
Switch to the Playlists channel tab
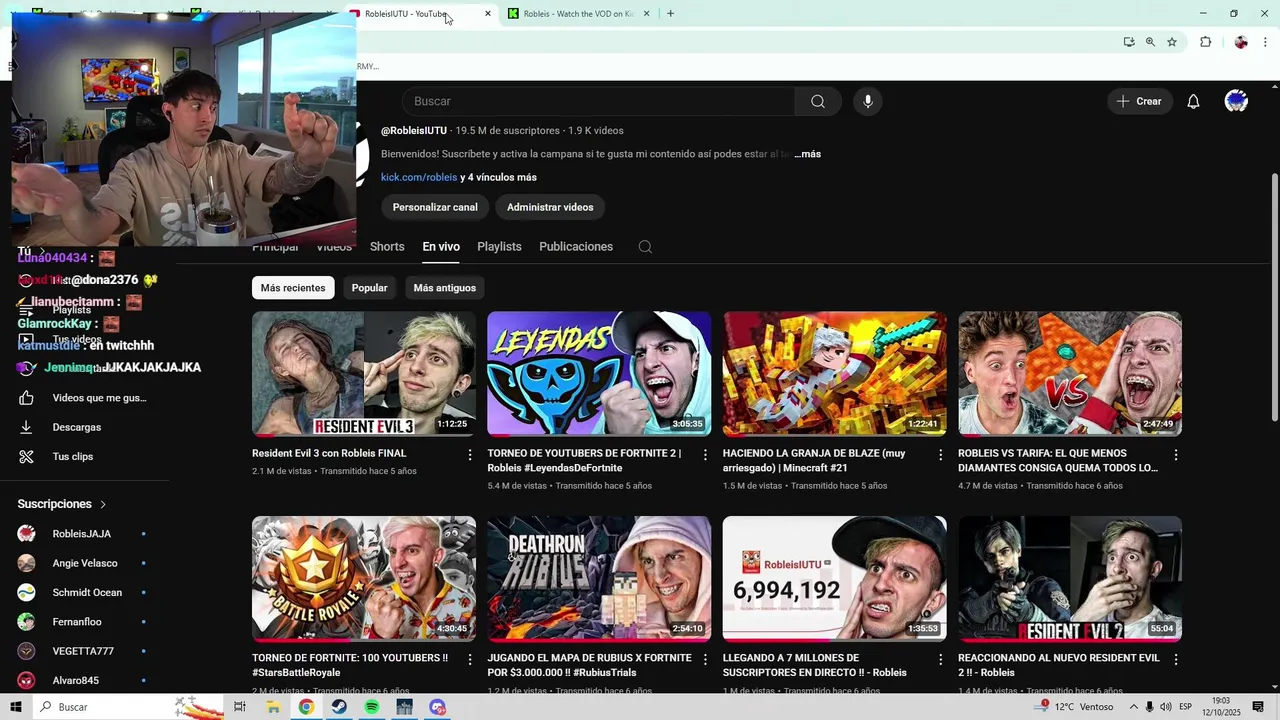pyautogui.click(x=499, y=247)
